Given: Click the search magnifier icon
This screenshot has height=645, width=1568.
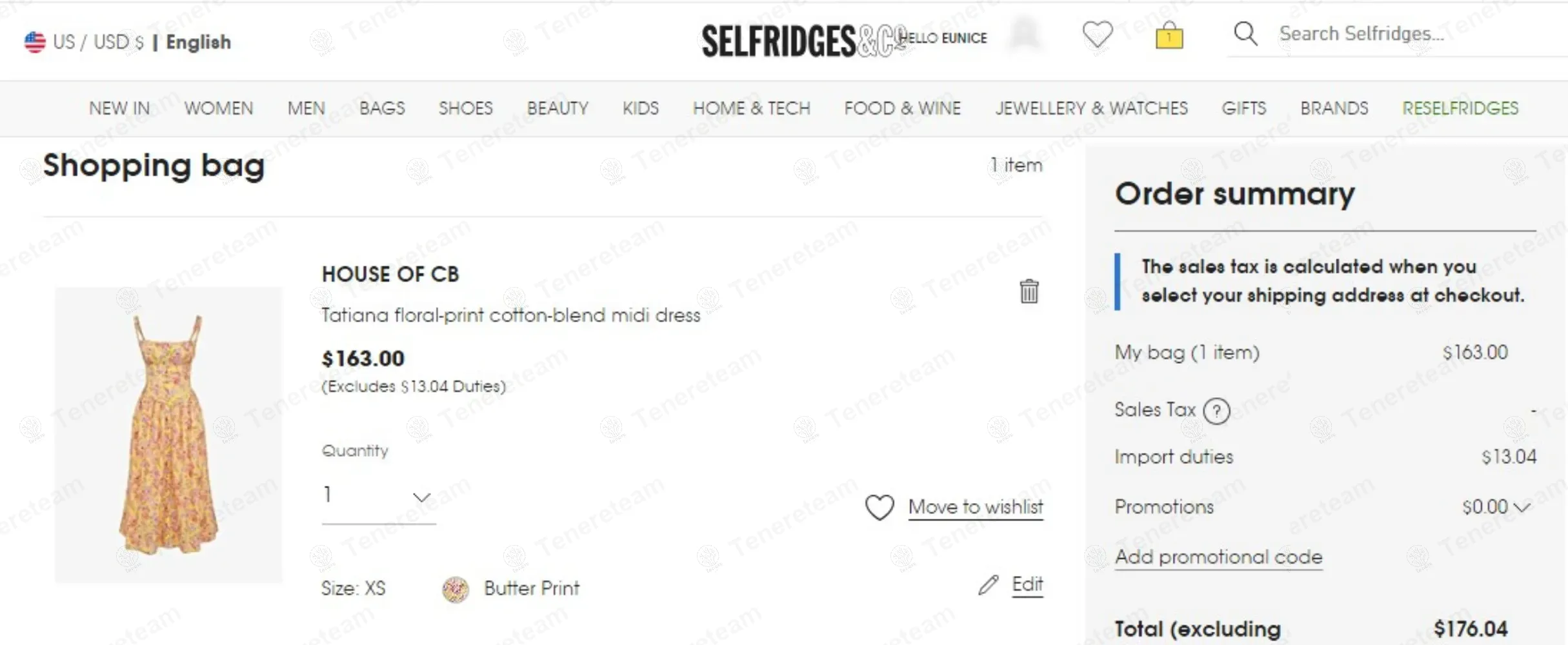Looking at the screenshot, I should 1245,34.
